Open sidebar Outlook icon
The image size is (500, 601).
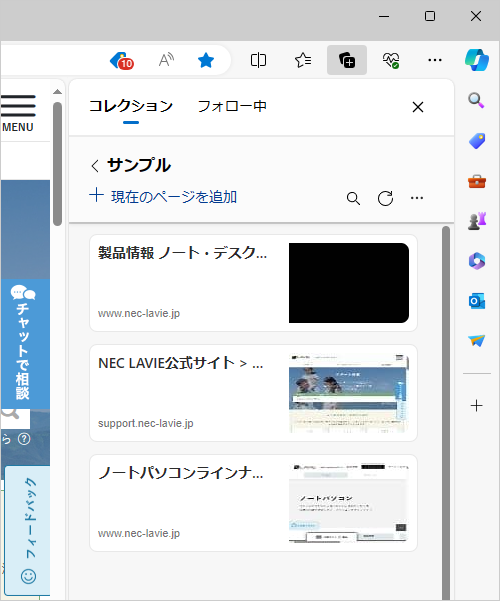pos(477,301)
